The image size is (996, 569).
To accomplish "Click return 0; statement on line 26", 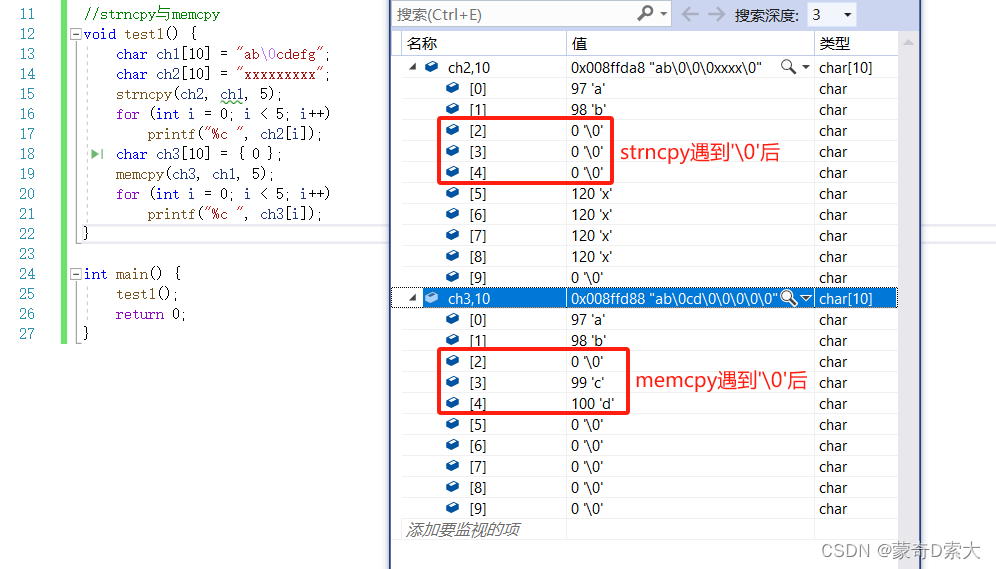I will click(x=151, y=314).
